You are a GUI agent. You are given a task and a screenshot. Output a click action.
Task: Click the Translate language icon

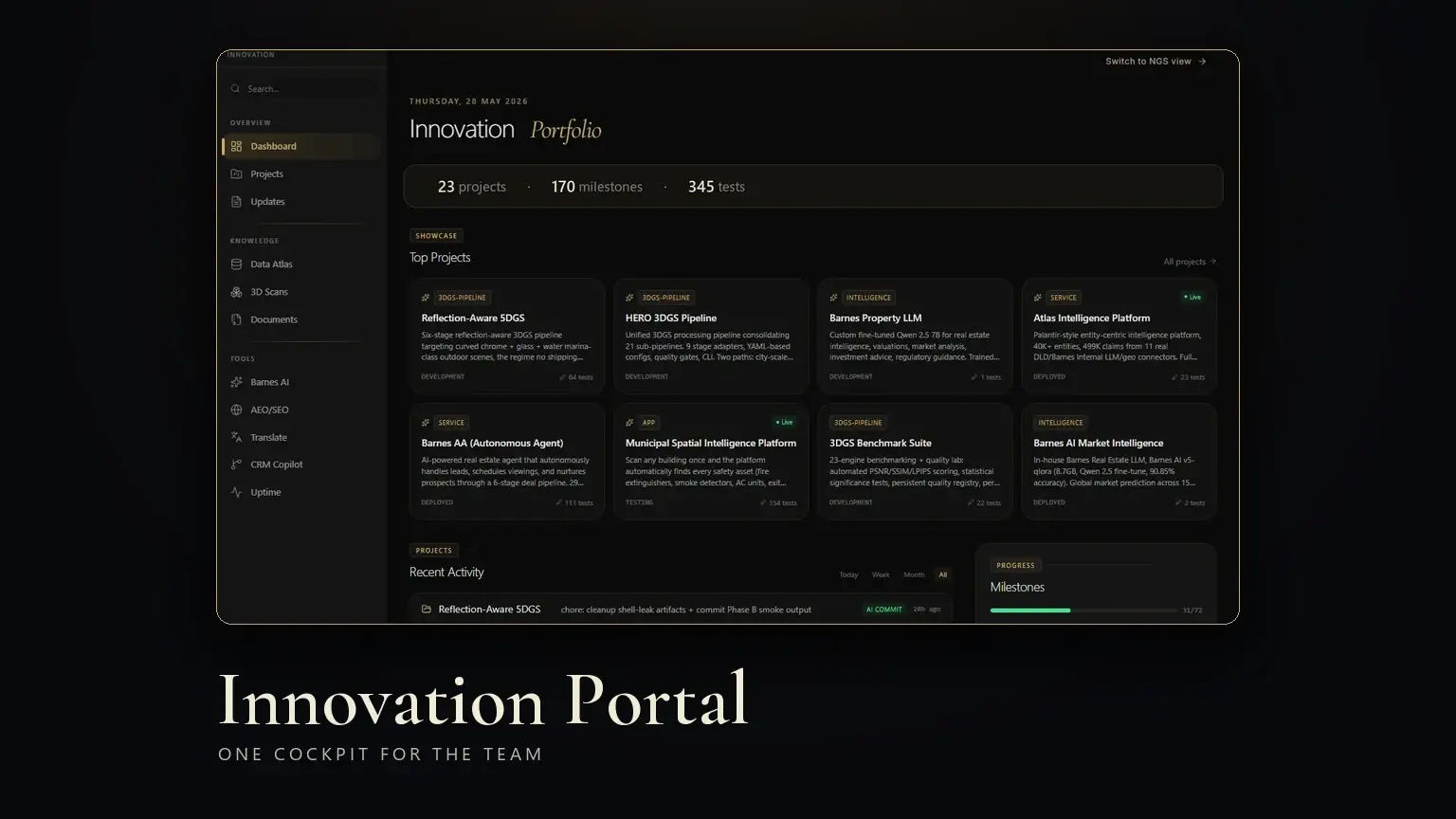(x=236, y=437)
